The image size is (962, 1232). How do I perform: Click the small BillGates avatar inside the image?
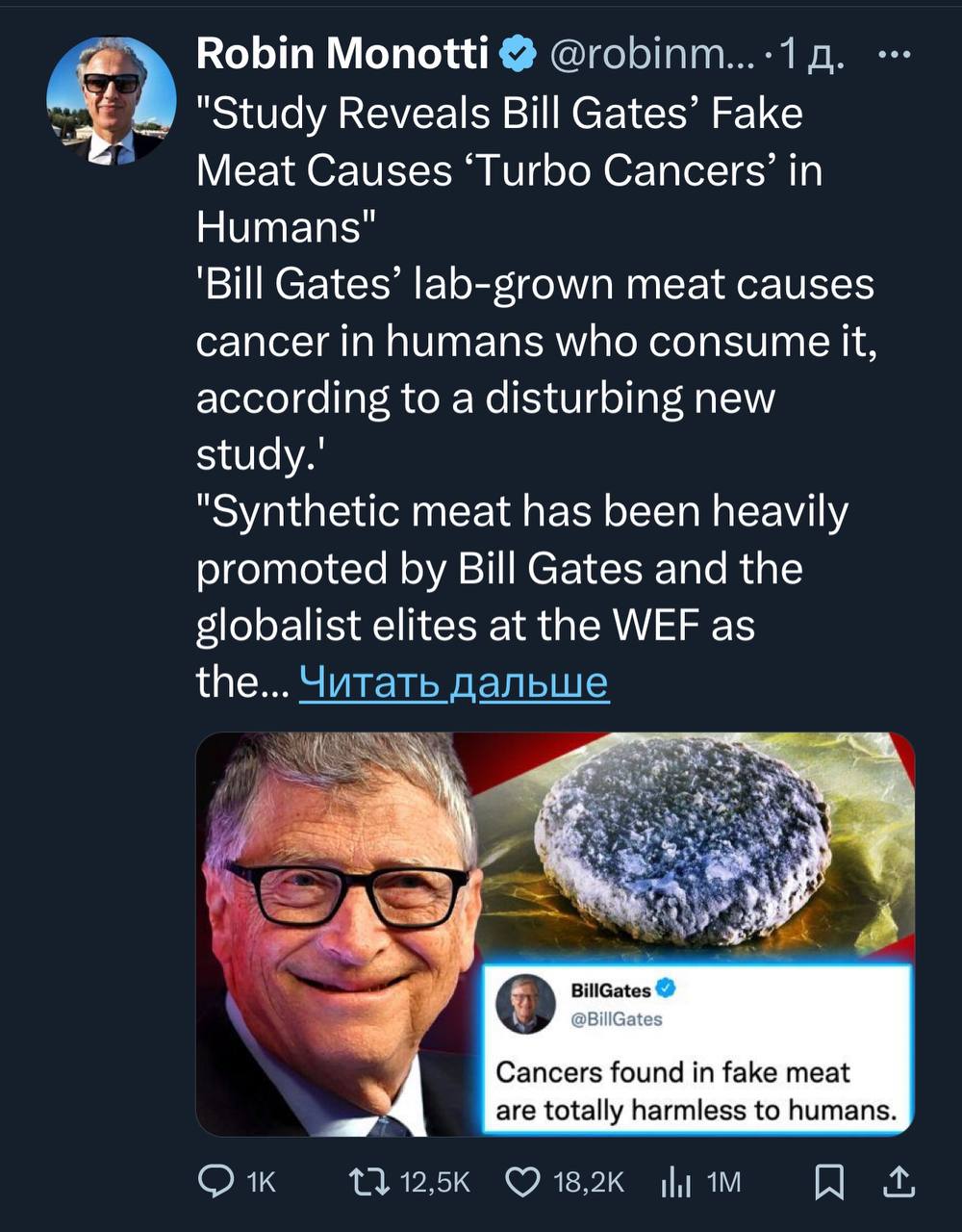tap(525, 1005)
